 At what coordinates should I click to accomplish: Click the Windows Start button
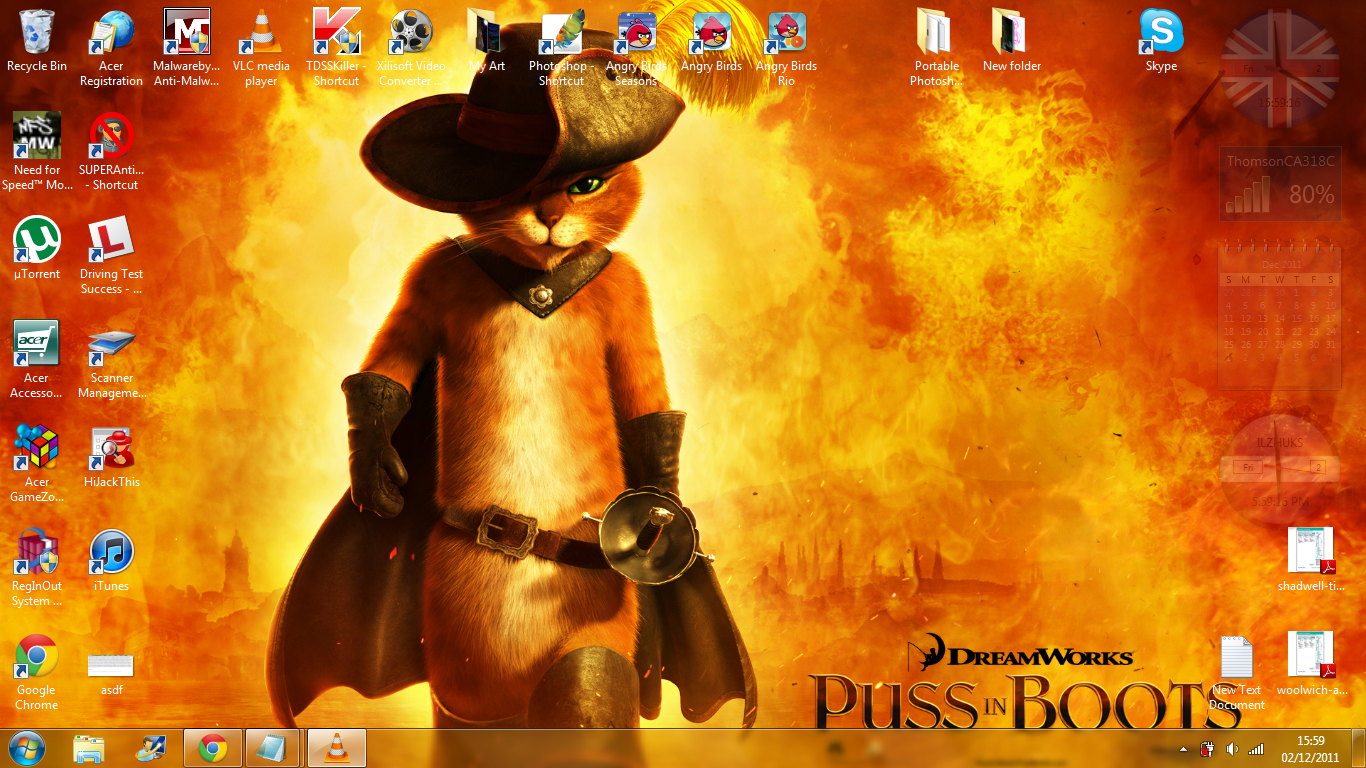tap(27, 748)
